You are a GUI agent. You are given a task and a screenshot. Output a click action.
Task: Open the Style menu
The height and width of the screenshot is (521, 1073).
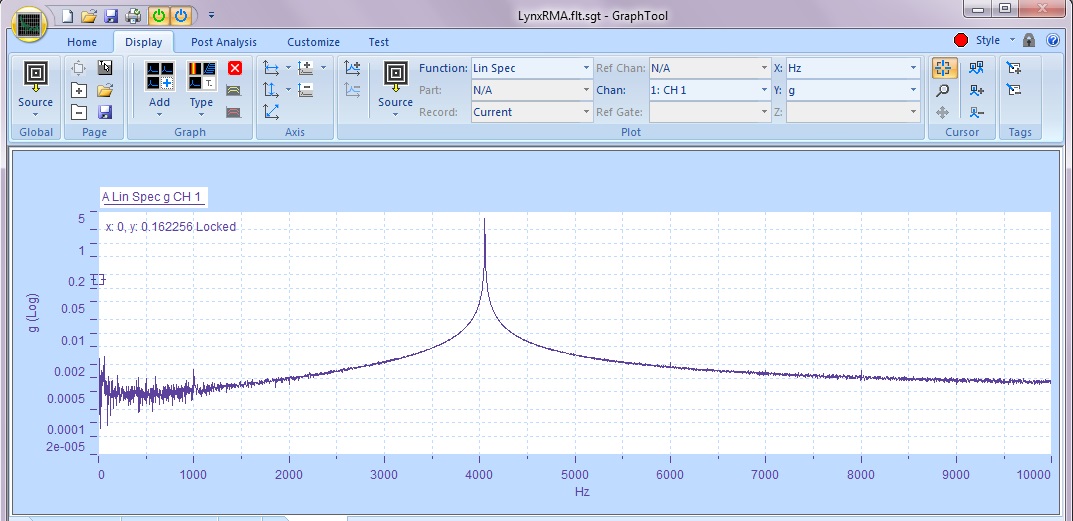995,40
